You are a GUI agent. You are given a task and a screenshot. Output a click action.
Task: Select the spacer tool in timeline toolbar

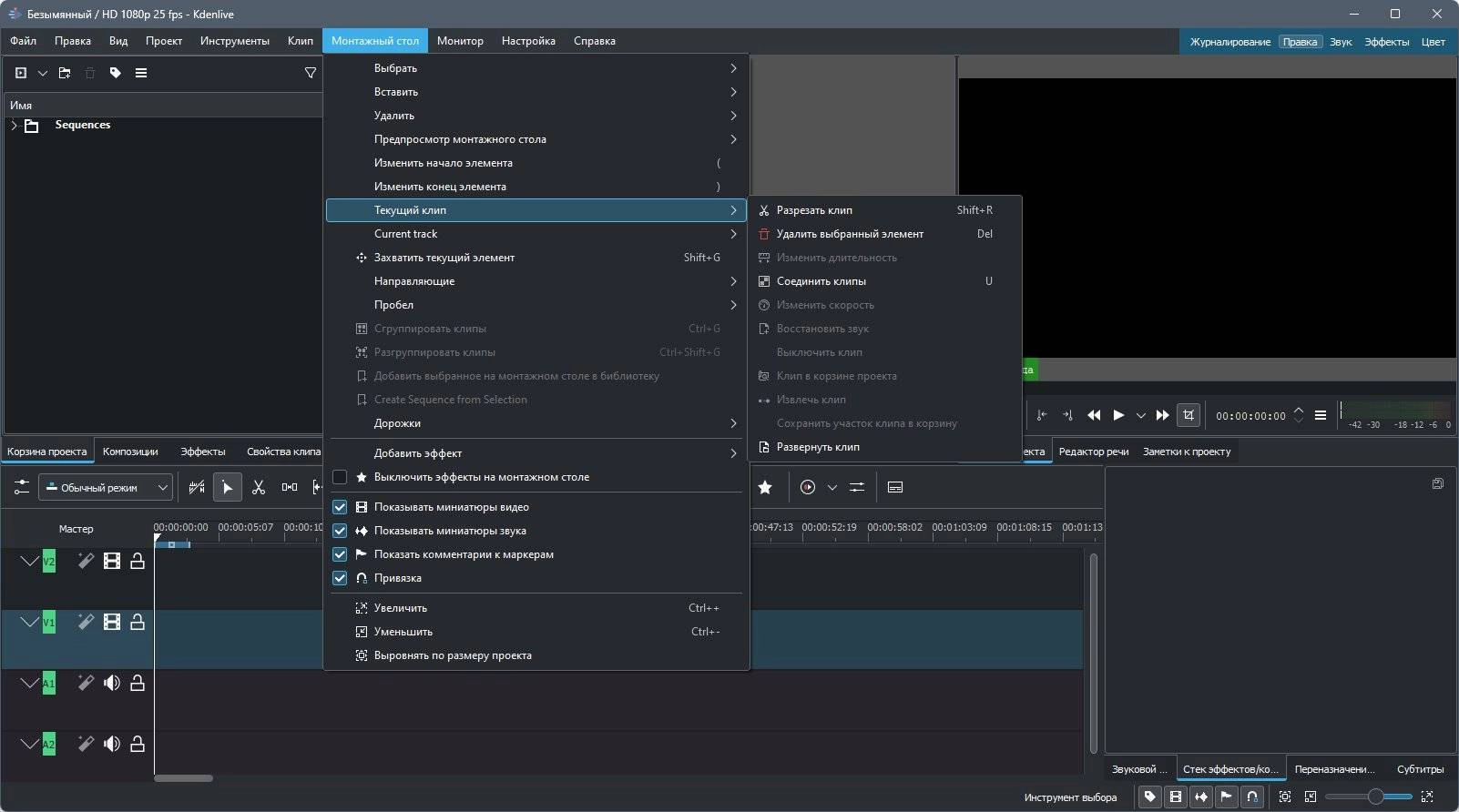290,487
